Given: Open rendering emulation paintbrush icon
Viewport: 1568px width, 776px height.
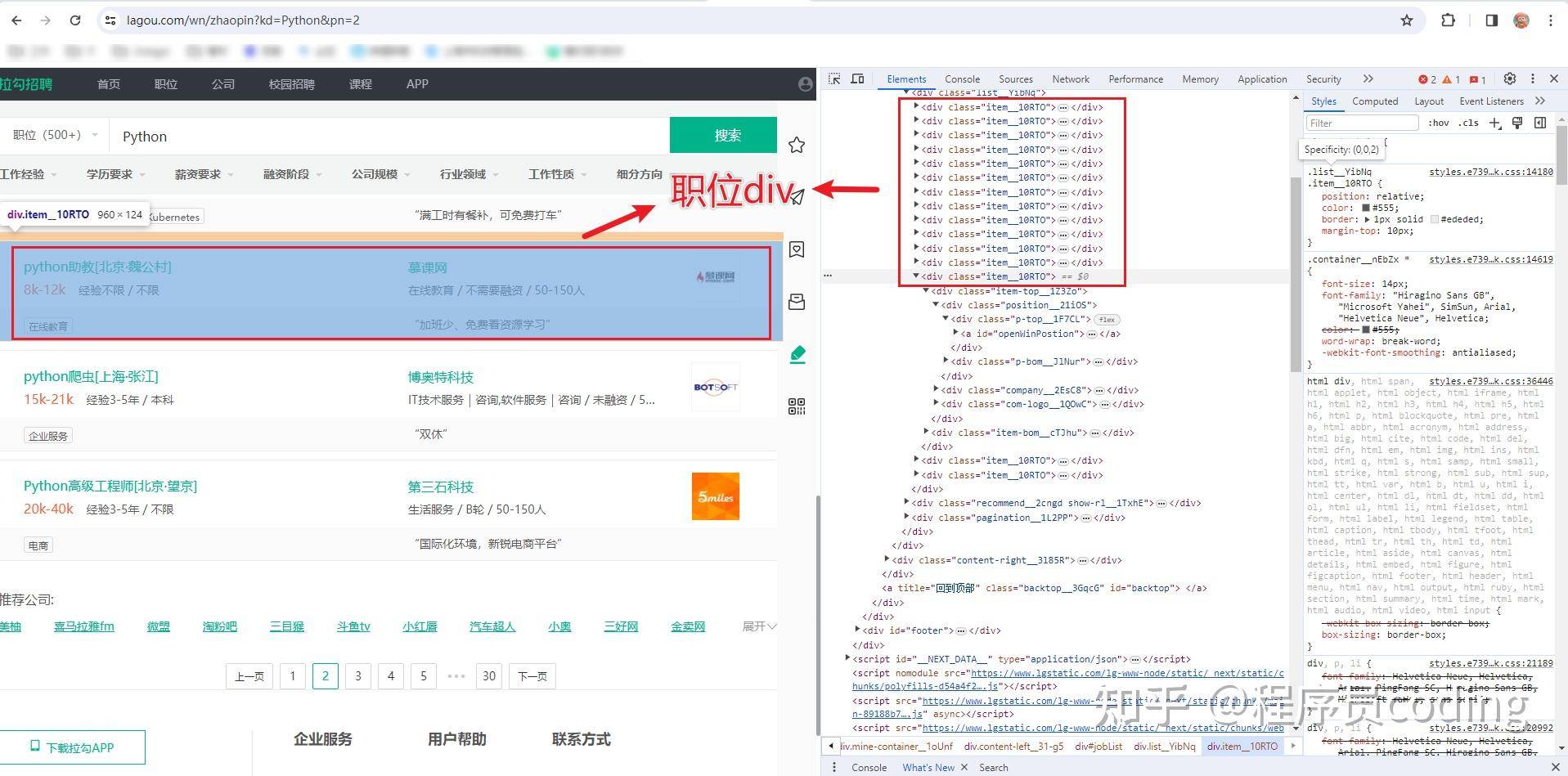Looking at the screenshot, I should click(1517, 123).
